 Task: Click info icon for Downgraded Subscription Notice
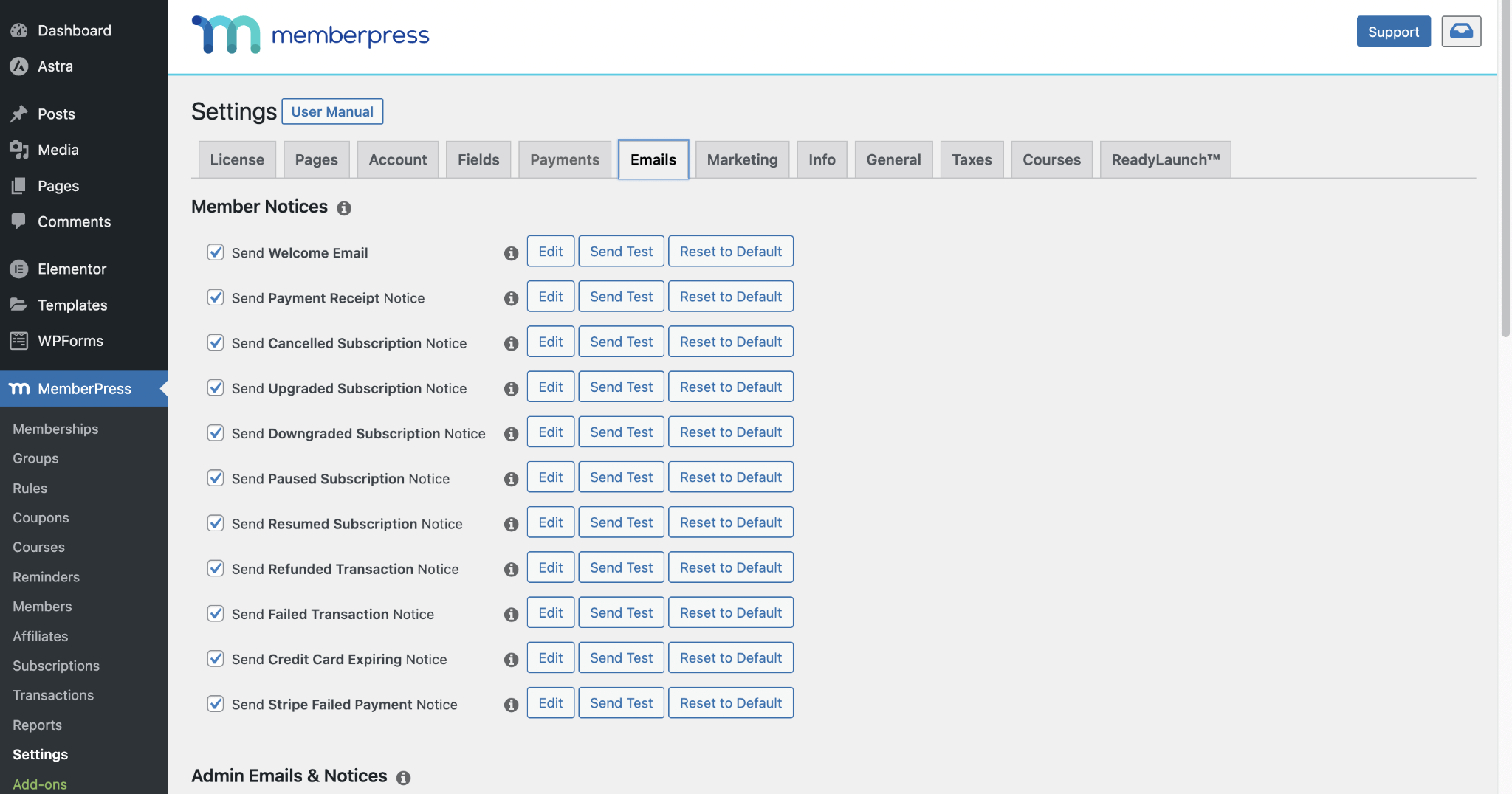pos(511,434)
